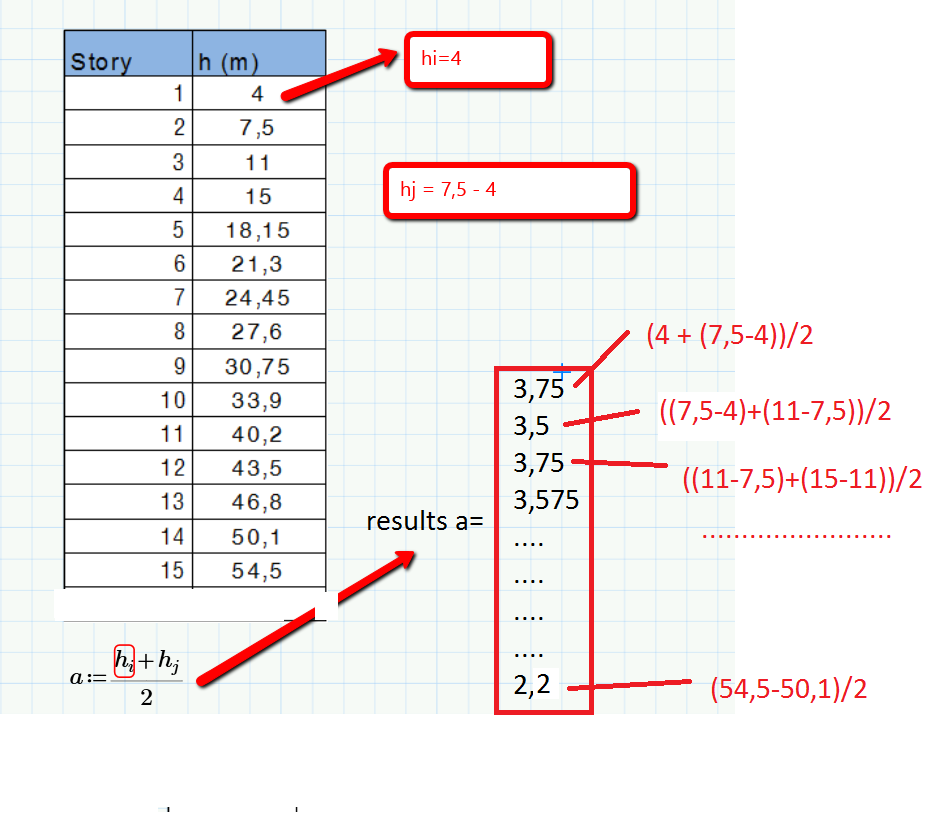Click the Story number 1 cell
Image resolution: width=944 pixels, height=814 pixels.
click(128, 93)
